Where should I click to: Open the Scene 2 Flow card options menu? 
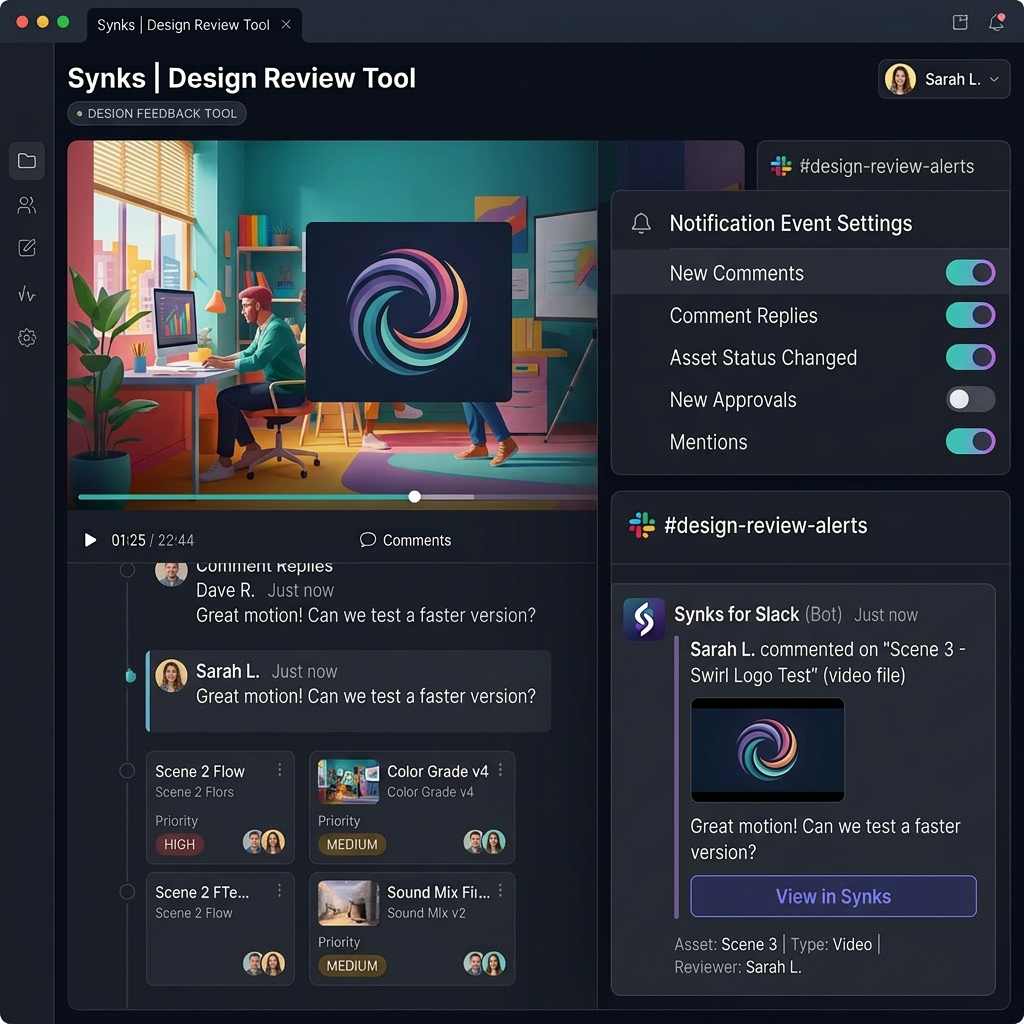pyautogui.click(x=280, y=770)
